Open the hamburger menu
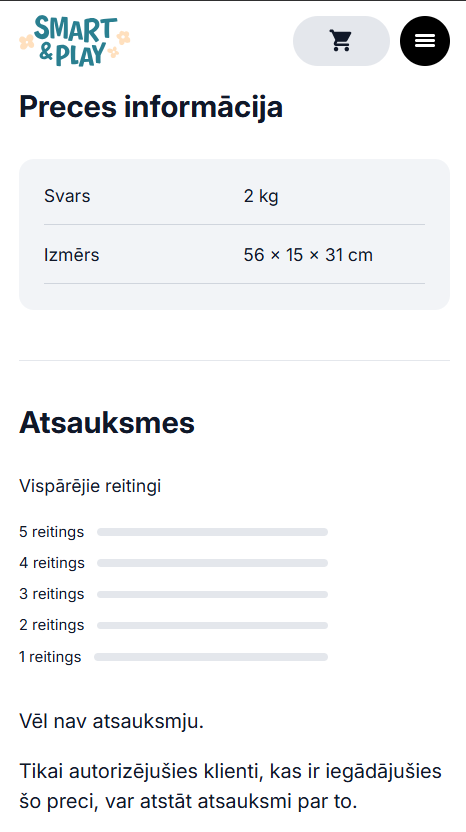The width and height of the screenshot is (466, 832). [425, 41]
